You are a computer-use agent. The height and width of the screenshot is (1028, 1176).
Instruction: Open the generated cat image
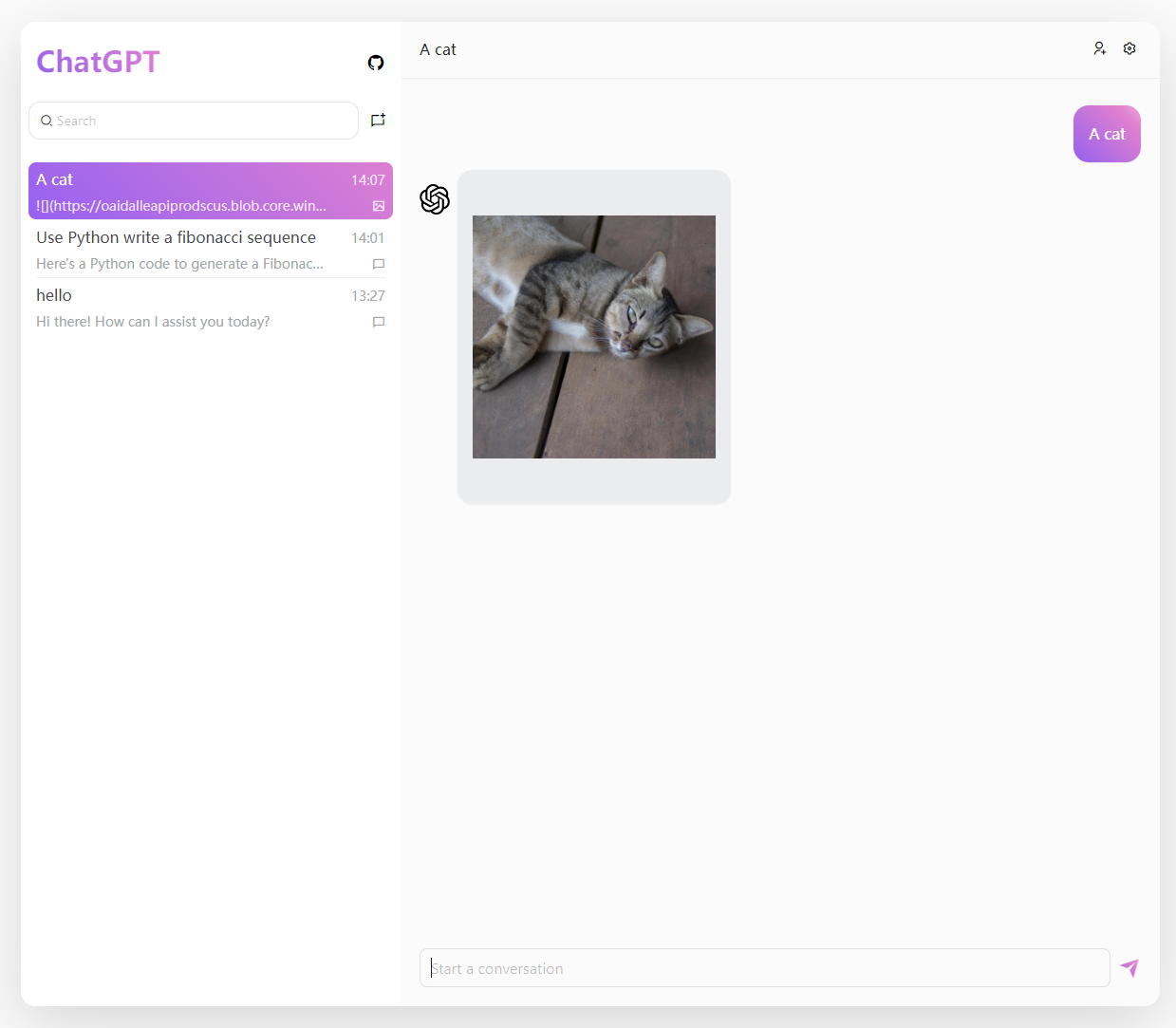[594, 337]
